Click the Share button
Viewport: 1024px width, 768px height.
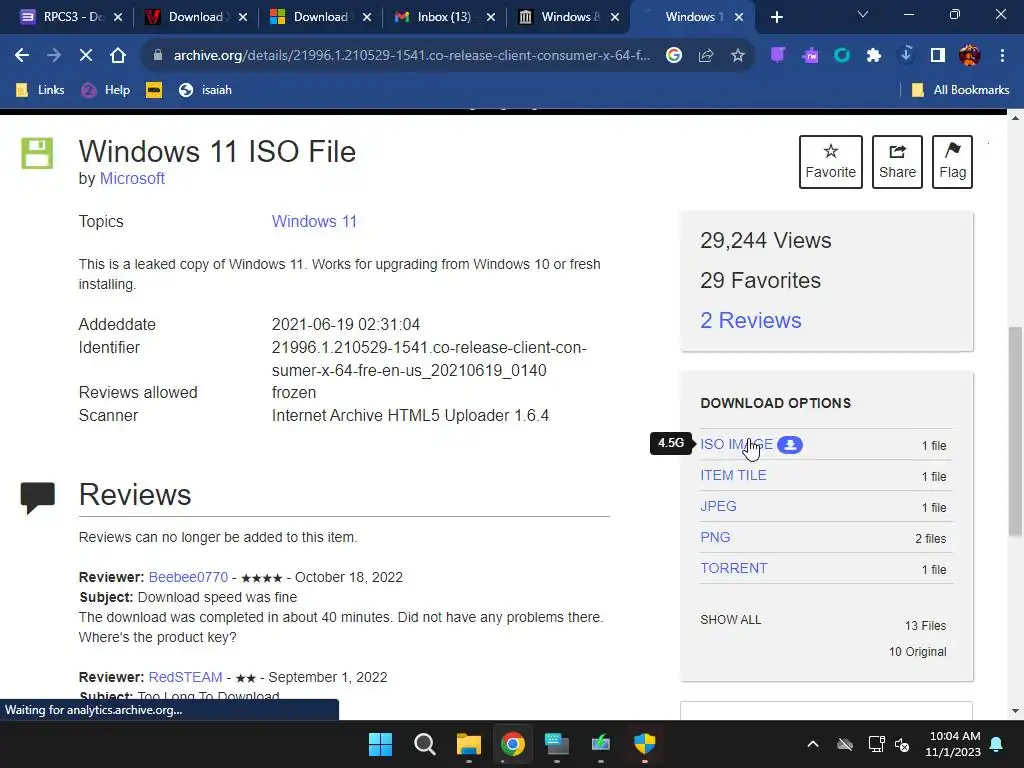897,162
